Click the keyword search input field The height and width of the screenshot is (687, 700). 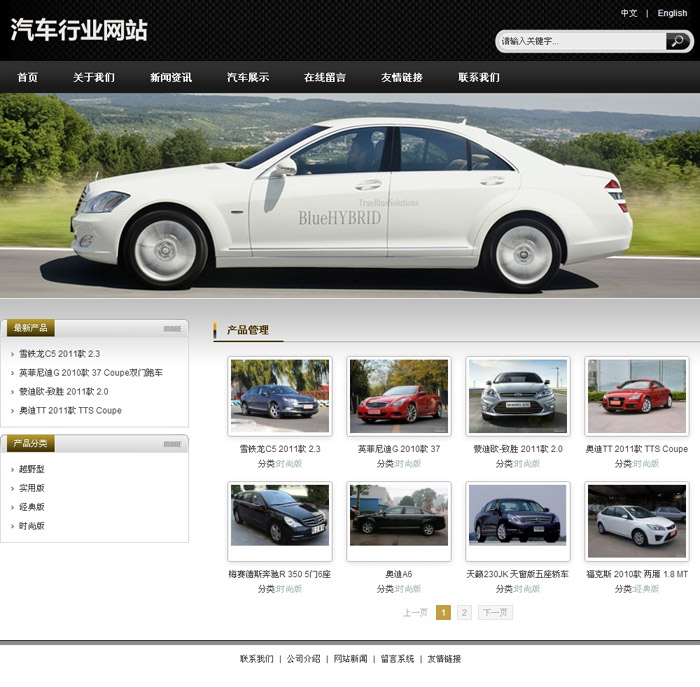coord(580,41)
